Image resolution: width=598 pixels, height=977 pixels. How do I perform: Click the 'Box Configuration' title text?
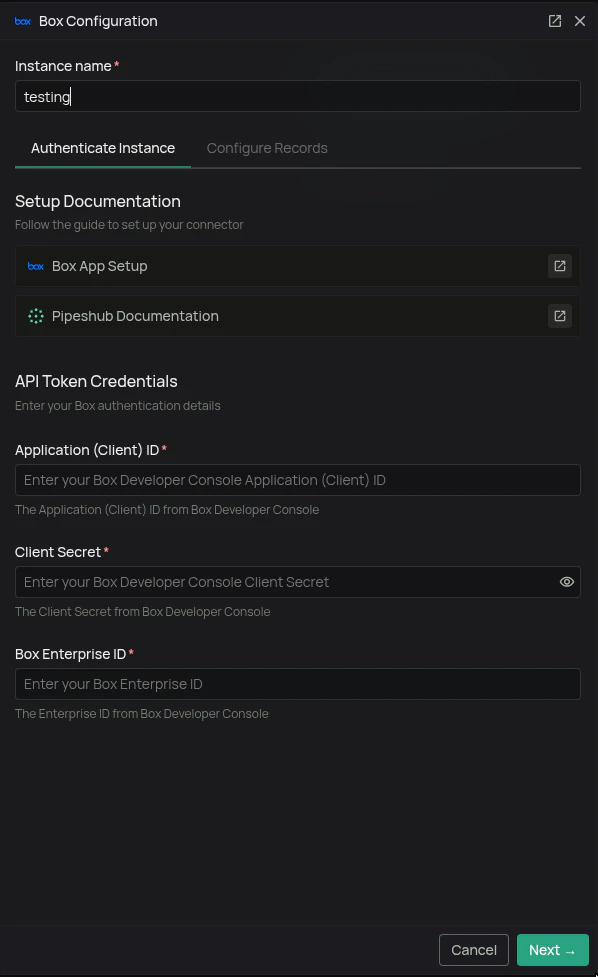[x=98, y=21]
